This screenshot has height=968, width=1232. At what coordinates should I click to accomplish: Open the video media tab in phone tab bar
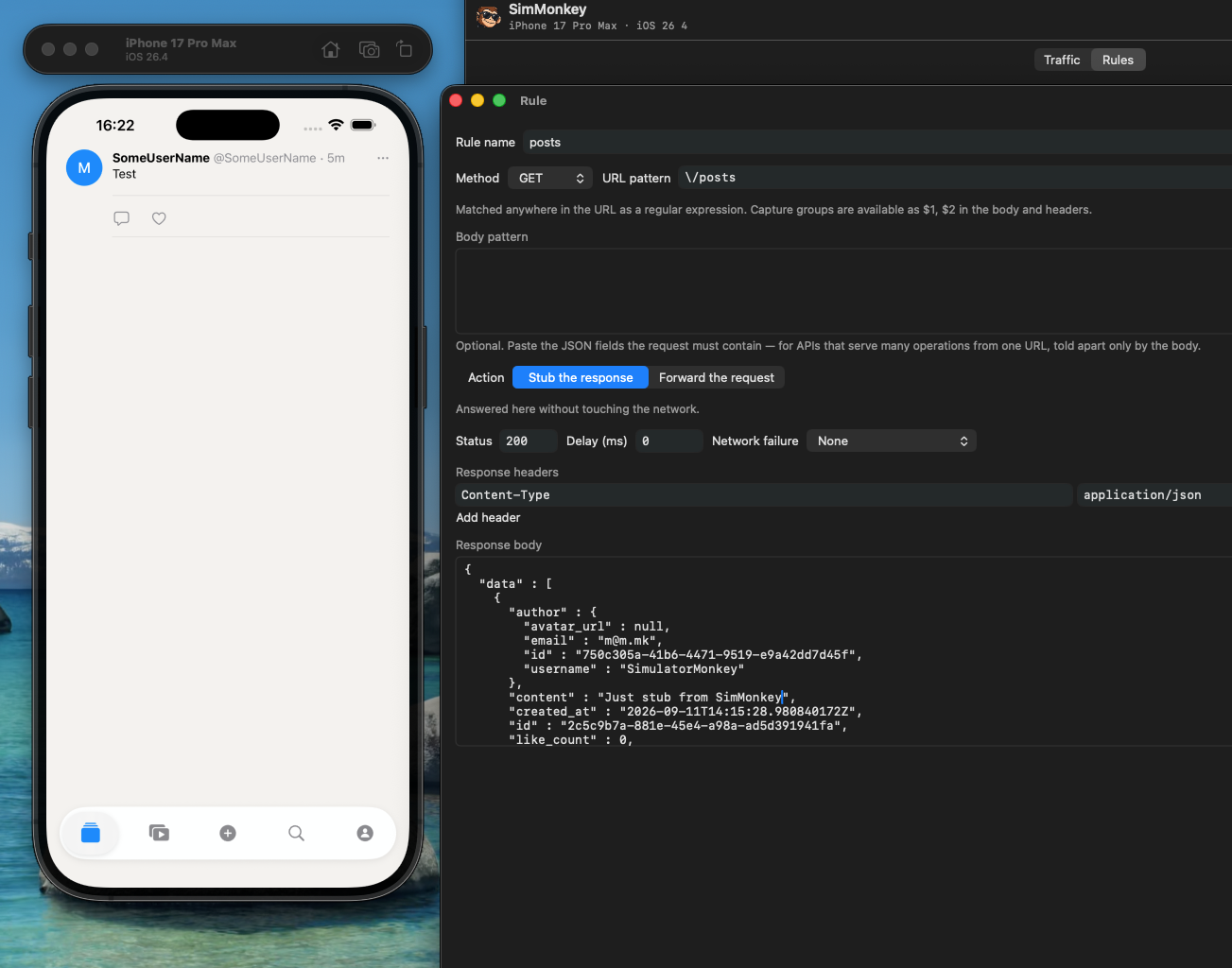coord(159,833)
